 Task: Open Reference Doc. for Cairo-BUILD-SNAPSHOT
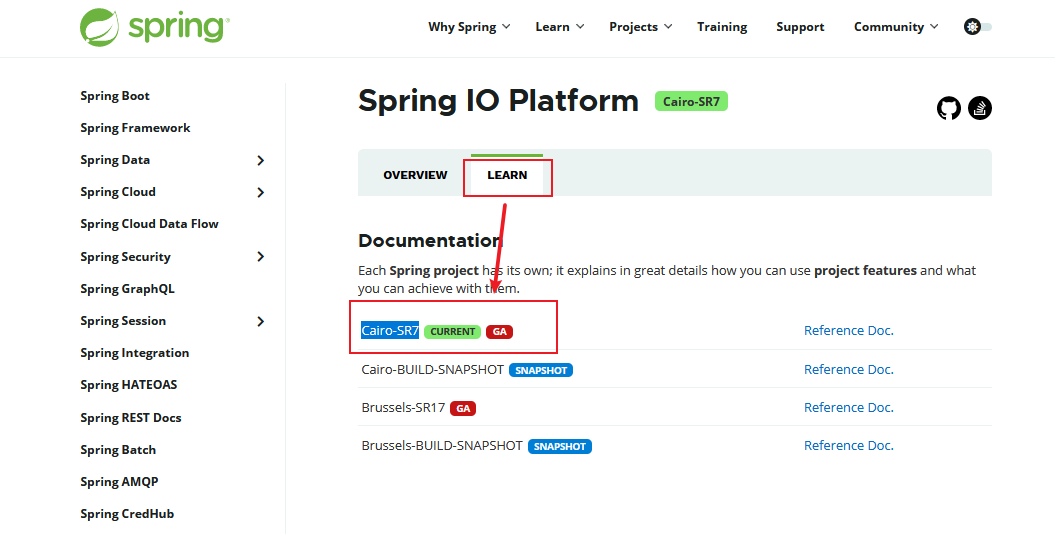tap(849, 369)
